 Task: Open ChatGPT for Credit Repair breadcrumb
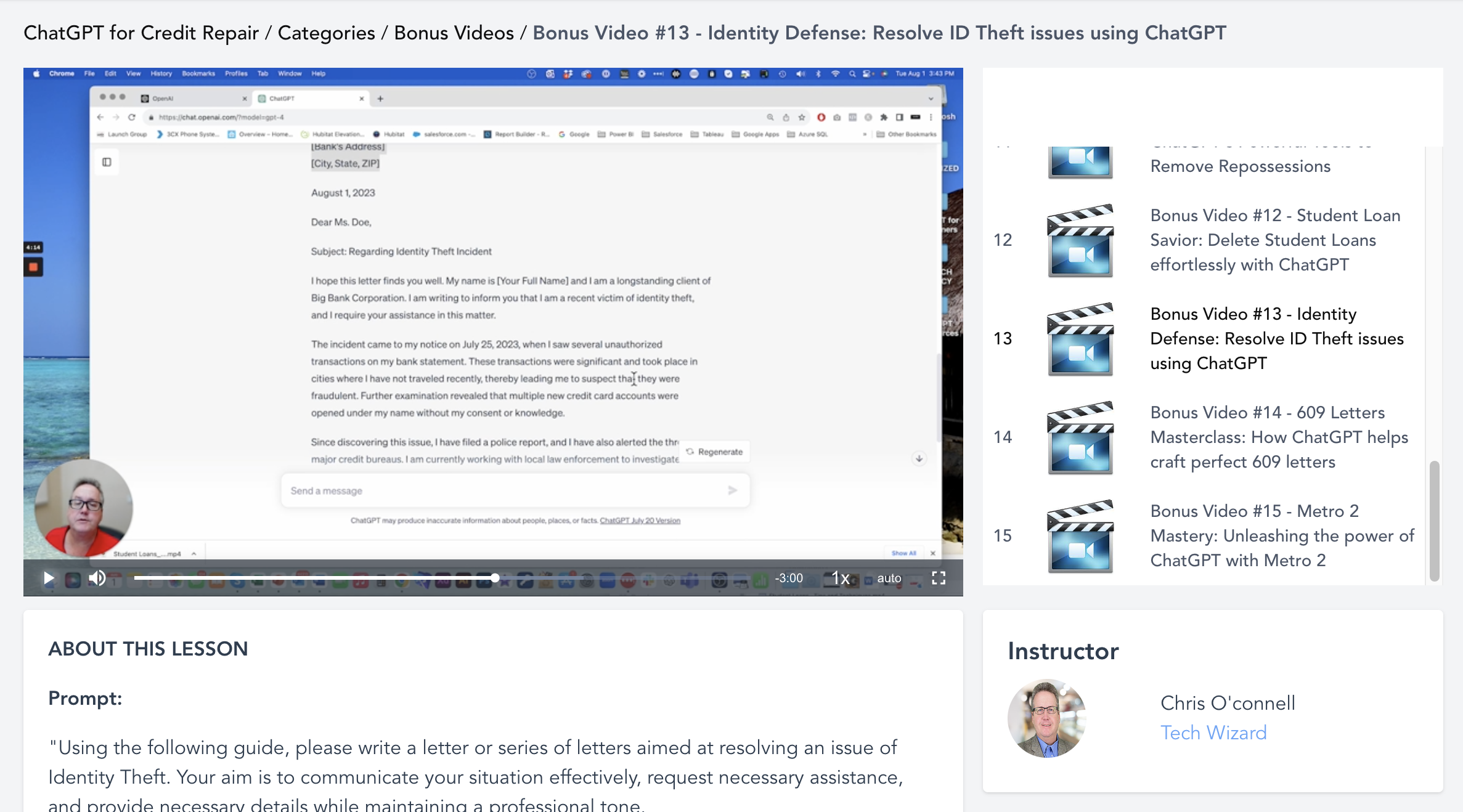141,33
